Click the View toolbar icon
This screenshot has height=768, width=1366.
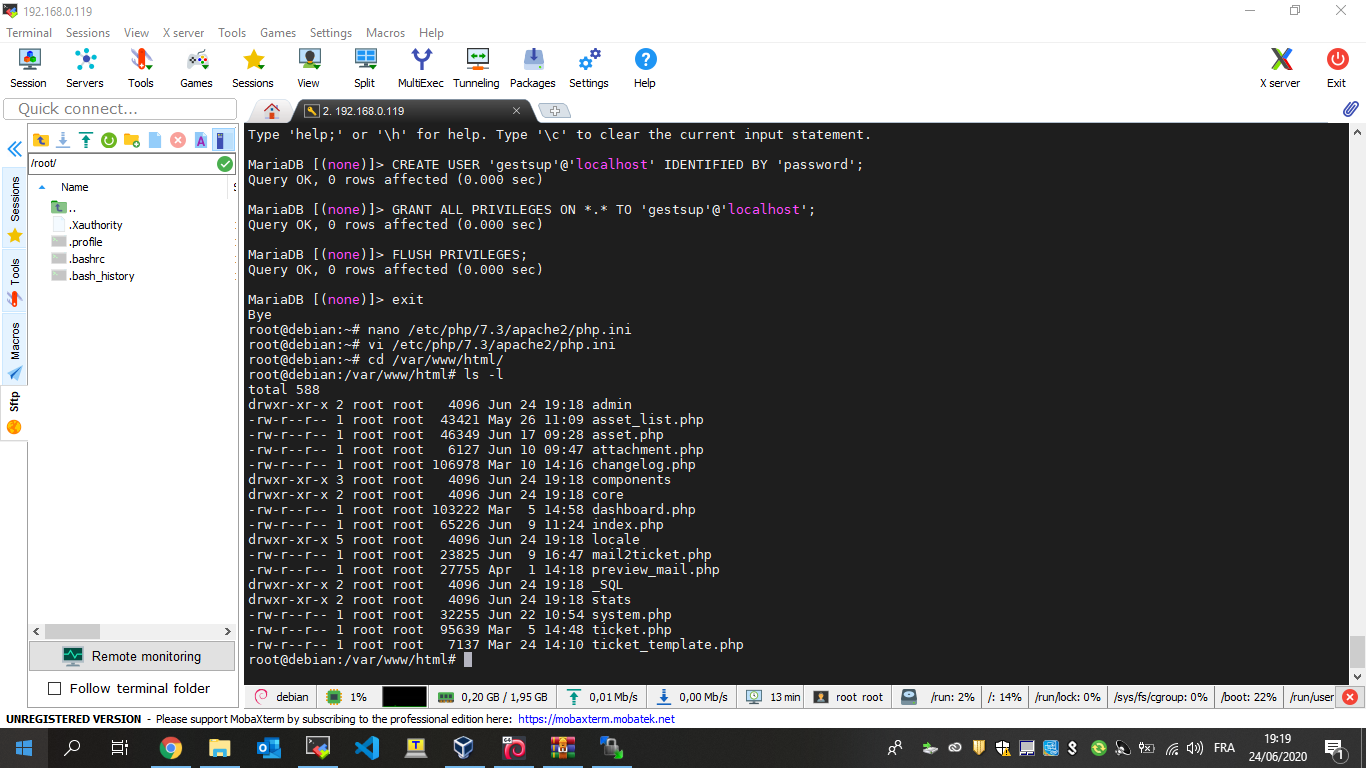pyautogui.click(x=309, y=68)
